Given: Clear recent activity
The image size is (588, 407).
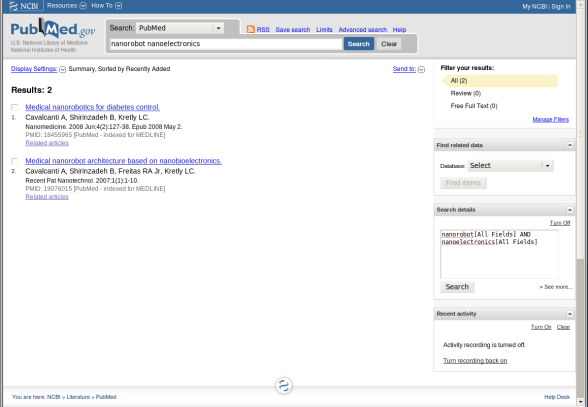Looking at the screenshot, I should 563,327.
